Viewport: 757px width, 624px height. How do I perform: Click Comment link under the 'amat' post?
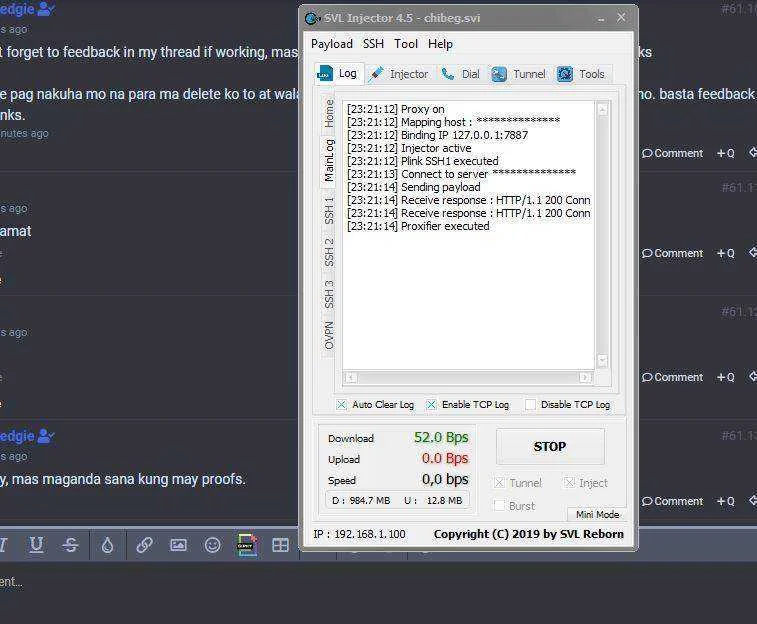(x=672, y=253)
